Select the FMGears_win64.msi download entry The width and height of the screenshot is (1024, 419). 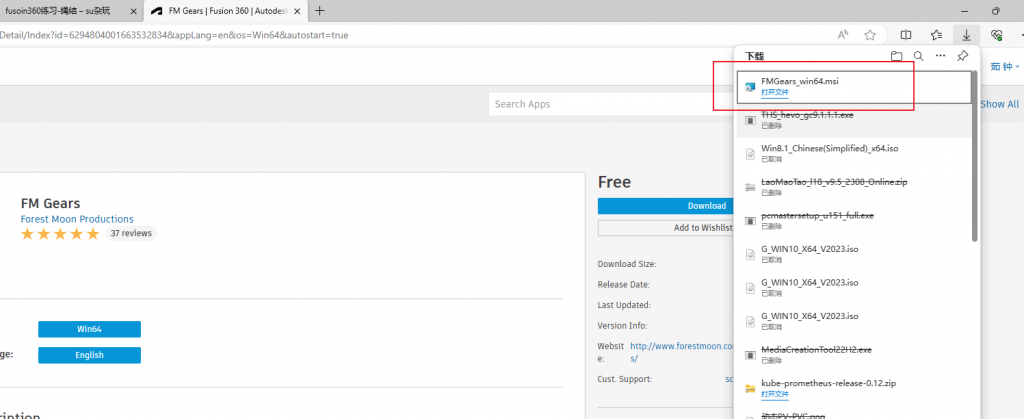(854, 87)
